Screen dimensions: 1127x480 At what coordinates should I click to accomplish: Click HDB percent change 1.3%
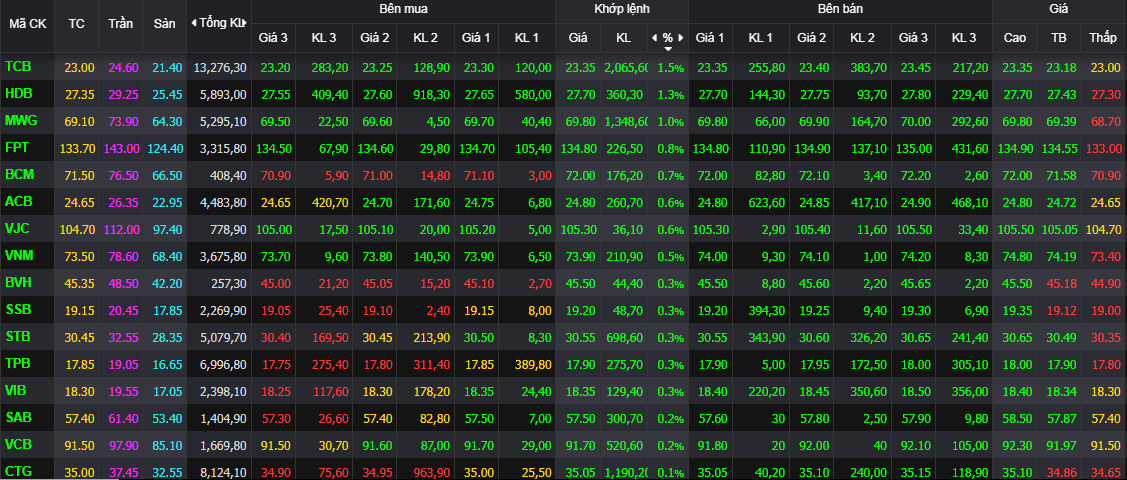670,95
